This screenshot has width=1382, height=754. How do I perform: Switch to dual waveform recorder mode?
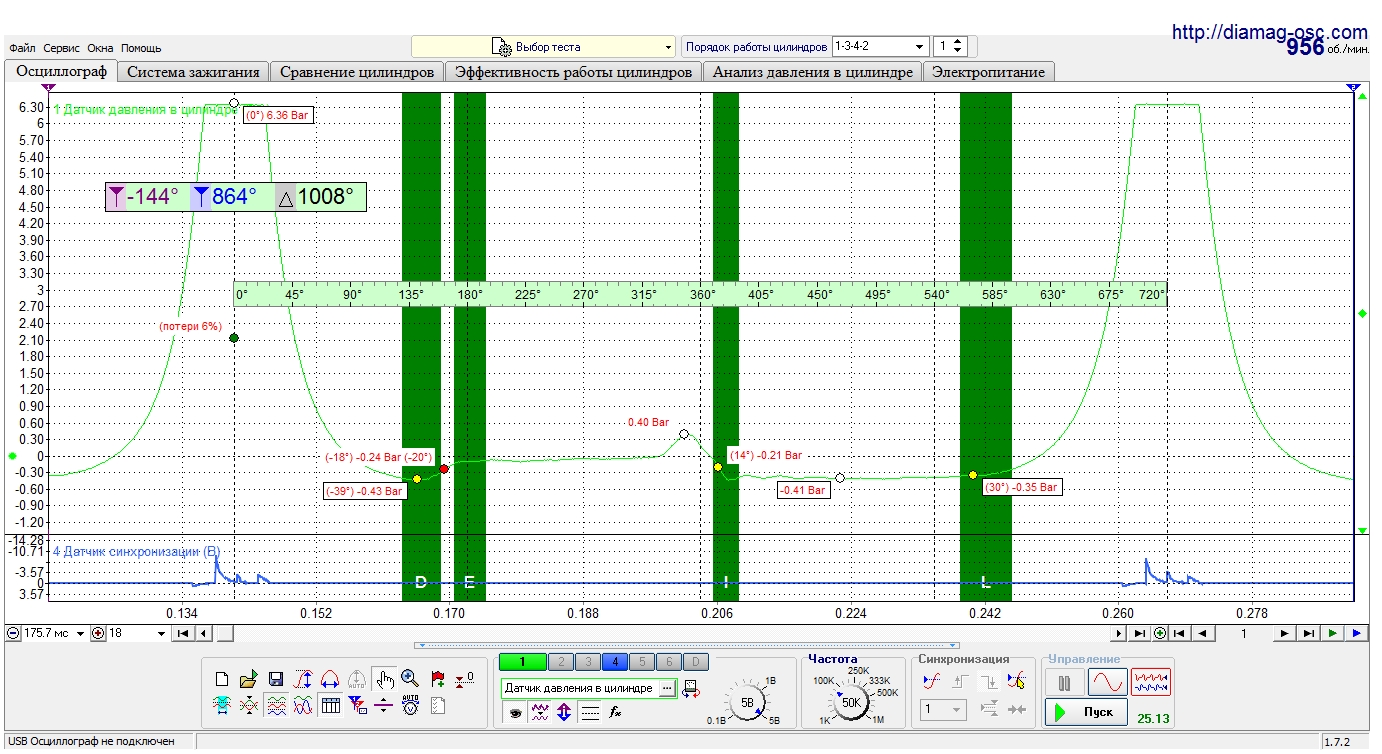[x=1152, y=683]
